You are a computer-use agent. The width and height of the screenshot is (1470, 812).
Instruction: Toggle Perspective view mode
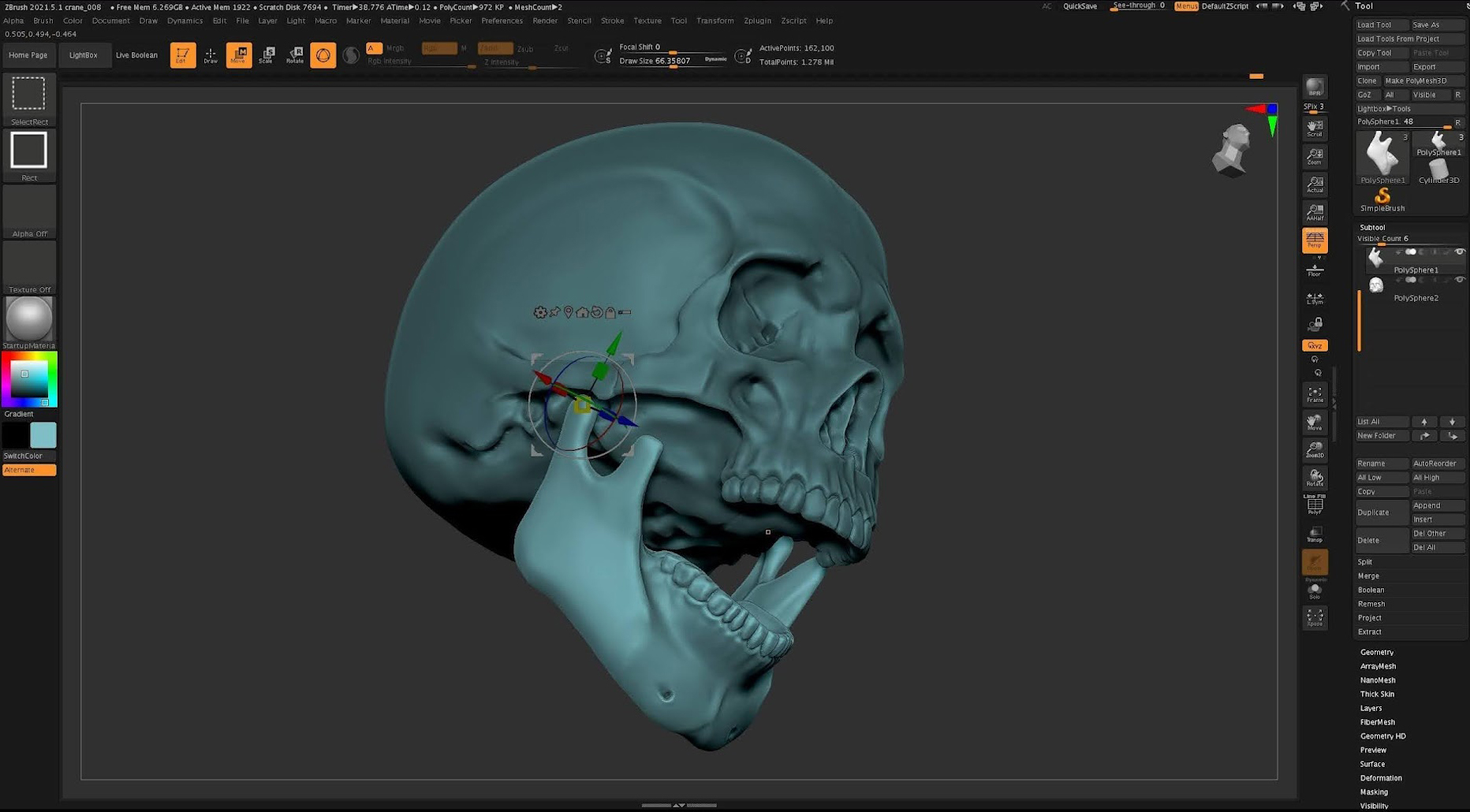tap(1315, 240)
